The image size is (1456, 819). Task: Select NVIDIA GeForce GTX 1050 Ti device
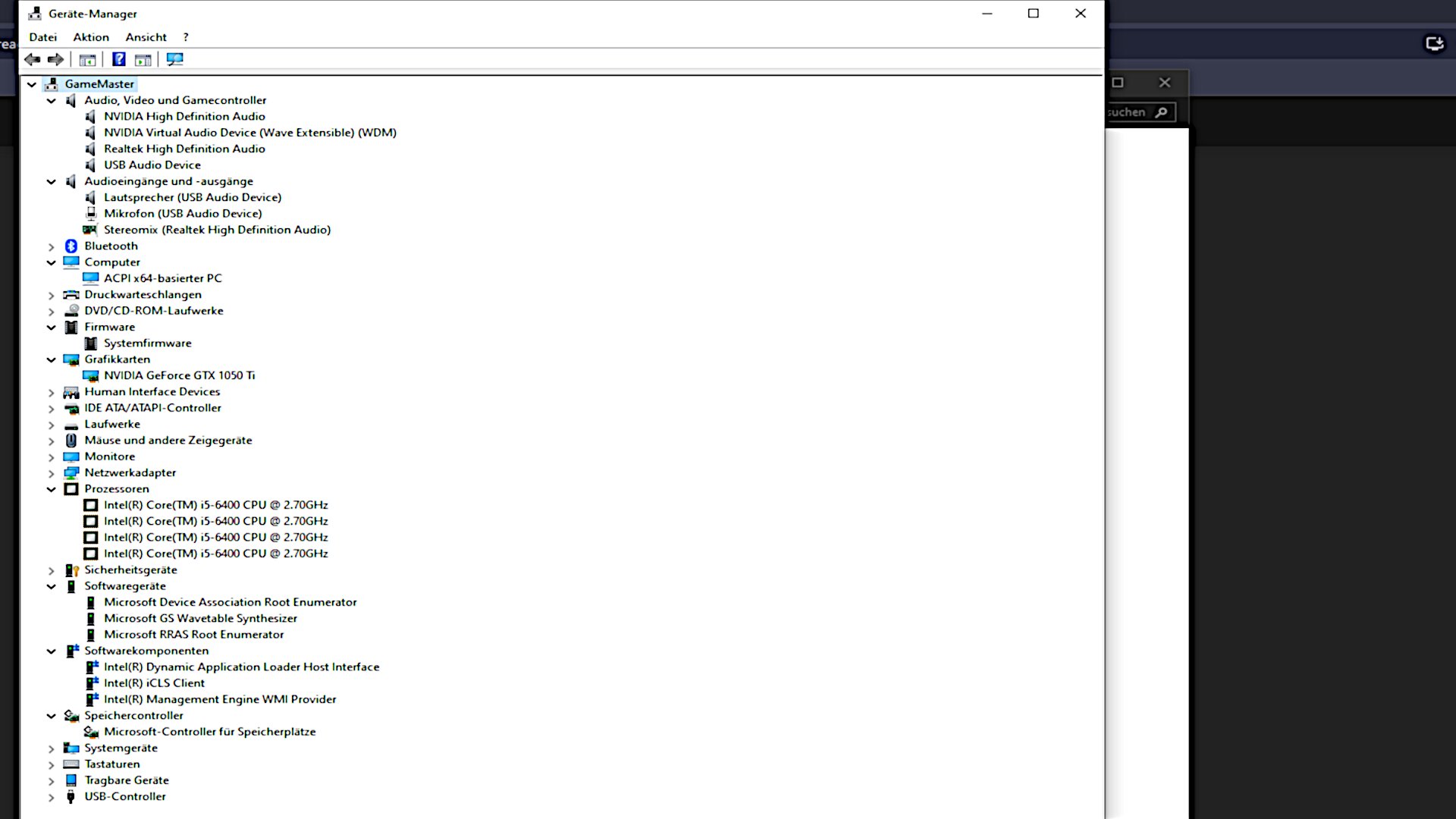[x=179, y=375]
